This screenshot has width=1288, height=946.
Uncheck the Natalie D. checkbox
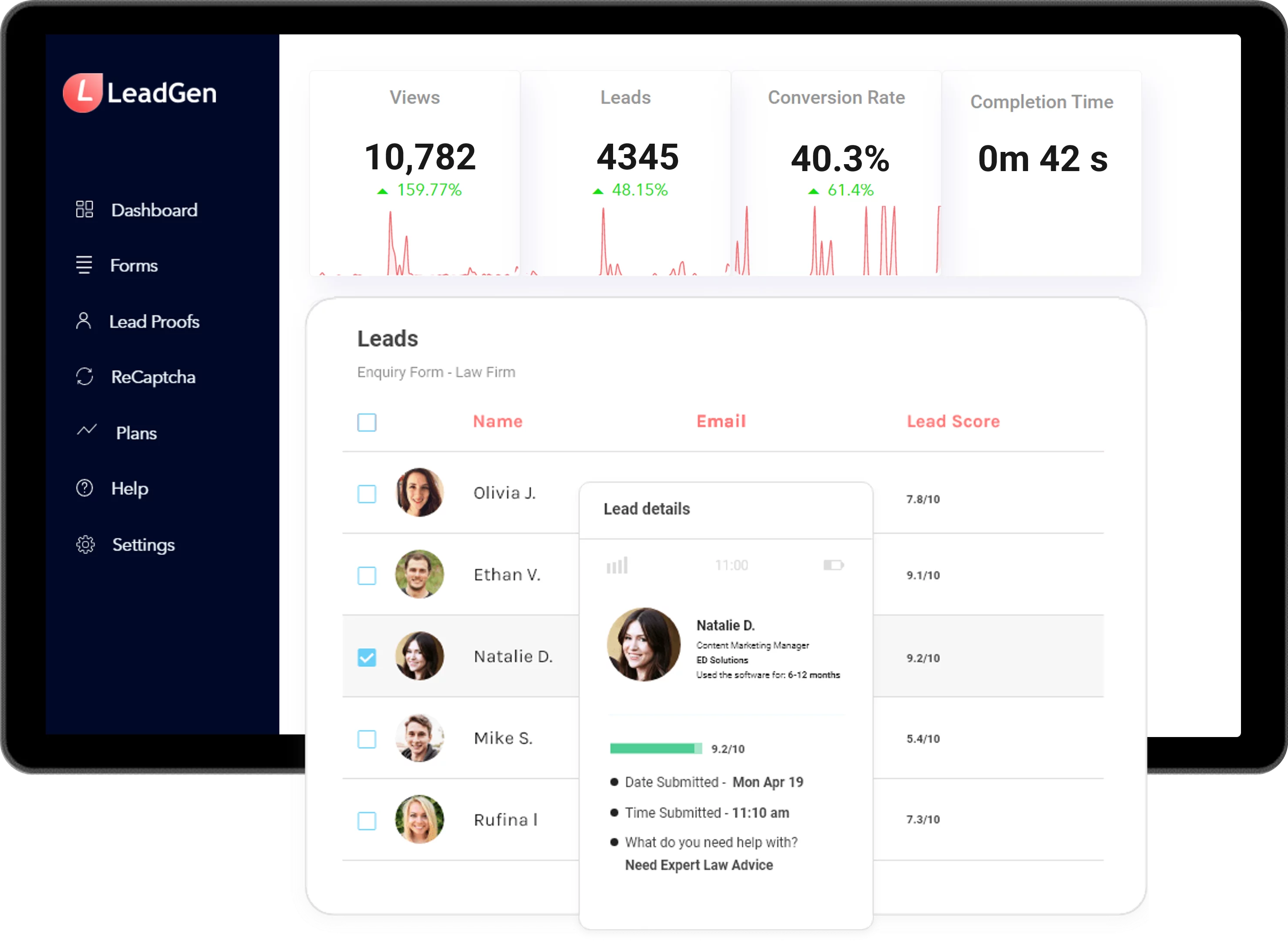tap(367, 657)
